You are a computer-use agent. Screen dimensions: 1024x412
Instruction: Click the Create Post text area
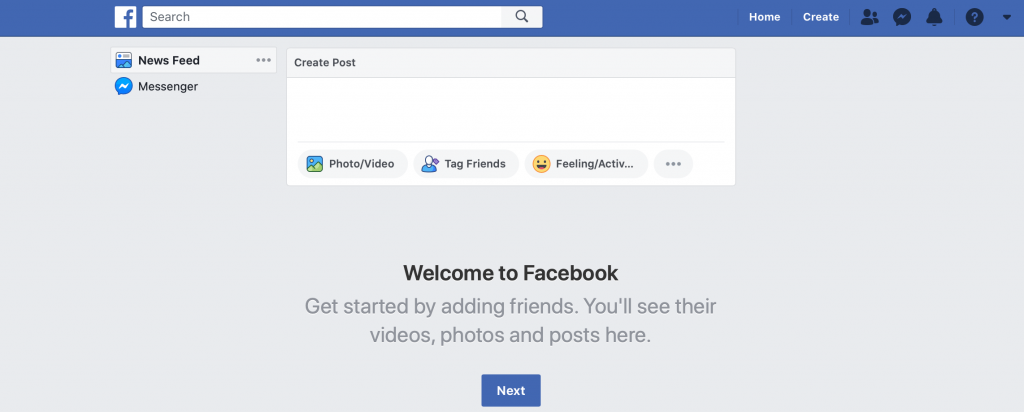(x=511, y=109)
